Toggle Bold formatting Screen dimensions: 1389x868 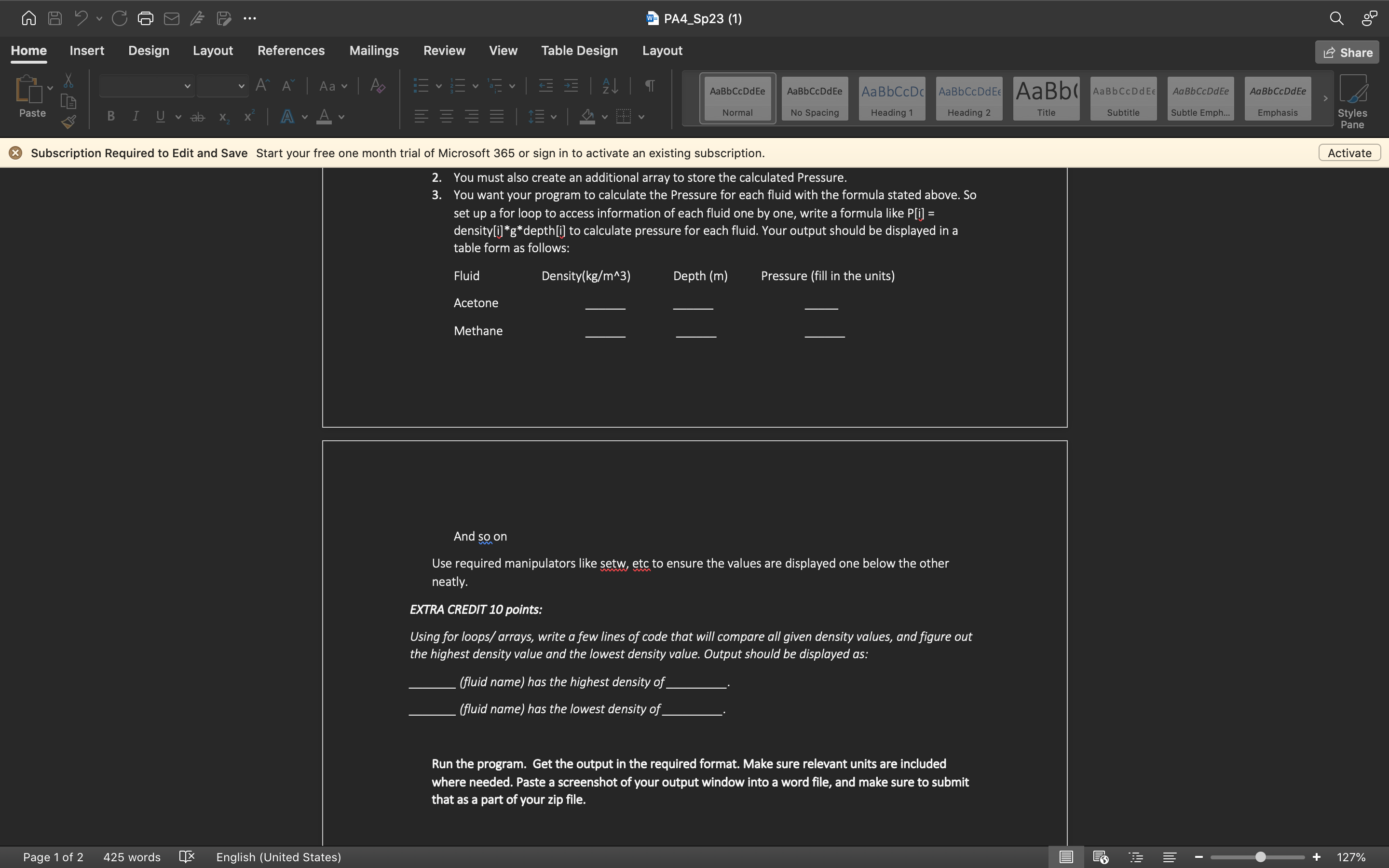coord(111,117)
